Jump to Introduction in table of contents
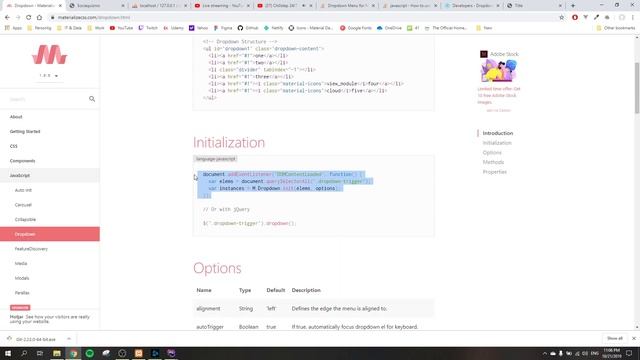 [x=498, y=133]
